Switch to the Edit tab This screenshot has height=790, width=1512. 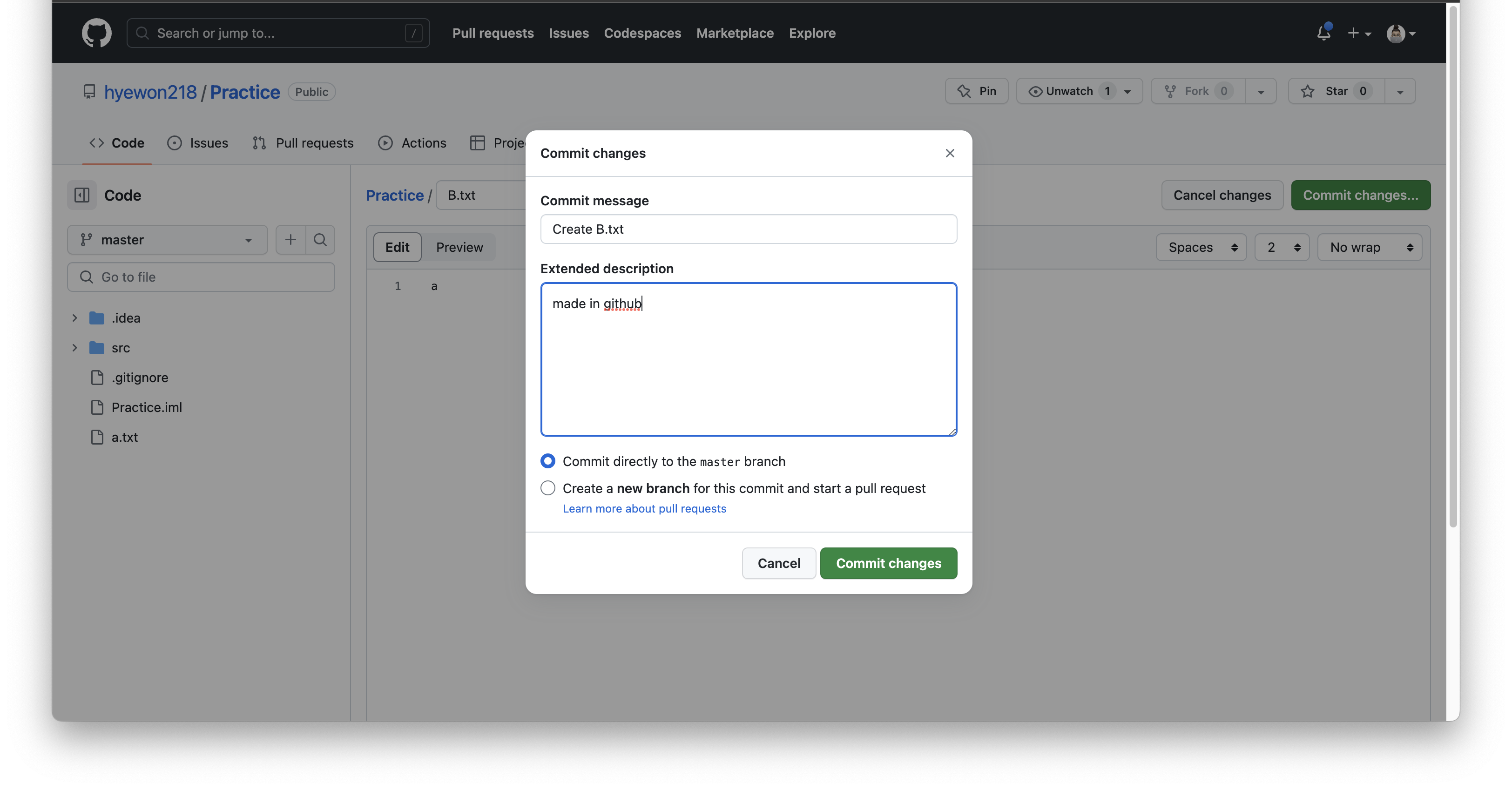tap(398, 247)
